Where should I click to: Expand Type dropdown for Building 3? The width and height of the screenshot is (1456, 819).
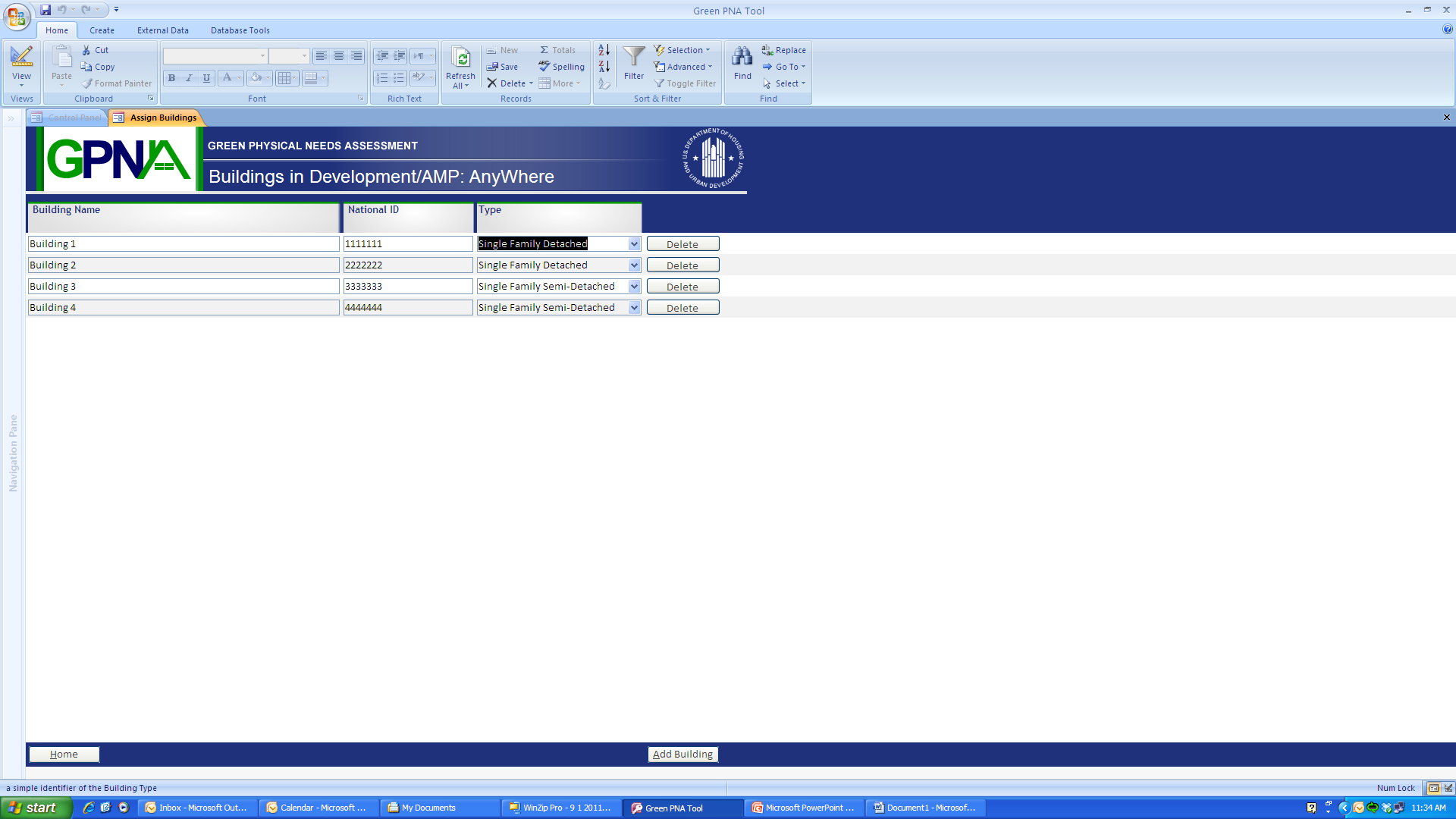coord(634,287)
